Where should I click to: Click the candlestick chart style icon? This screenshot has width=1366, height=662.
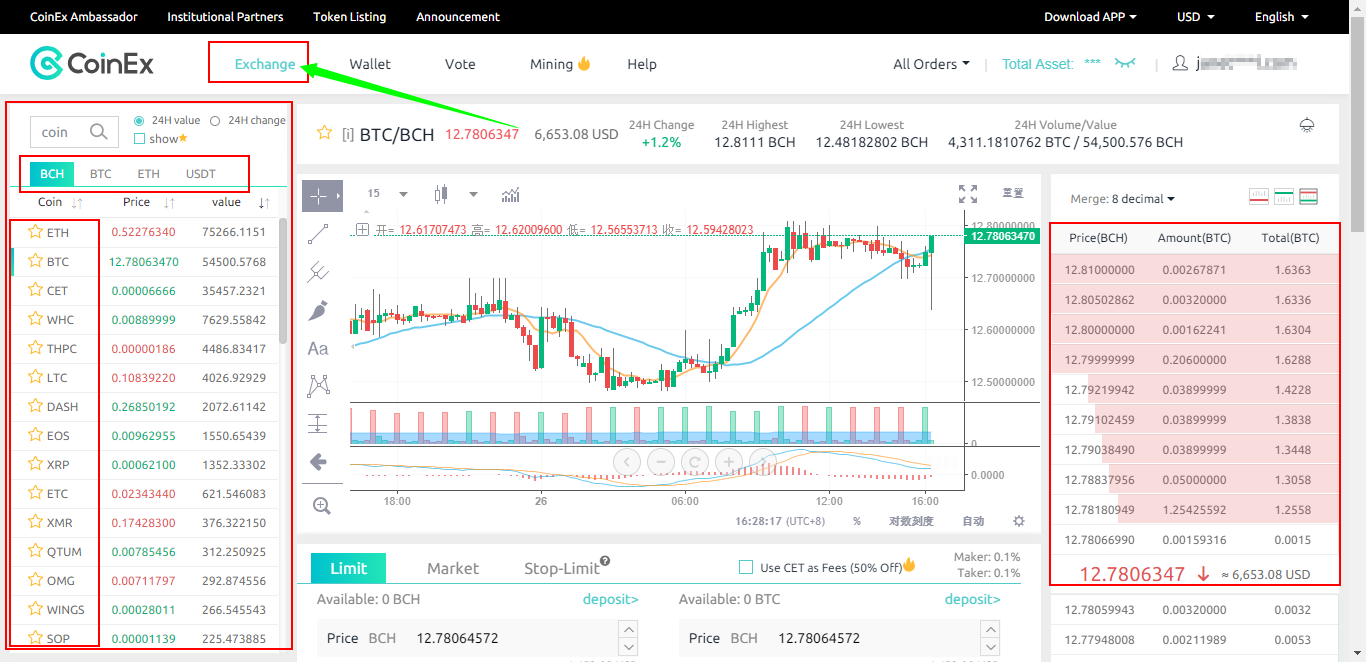point(439,194)
